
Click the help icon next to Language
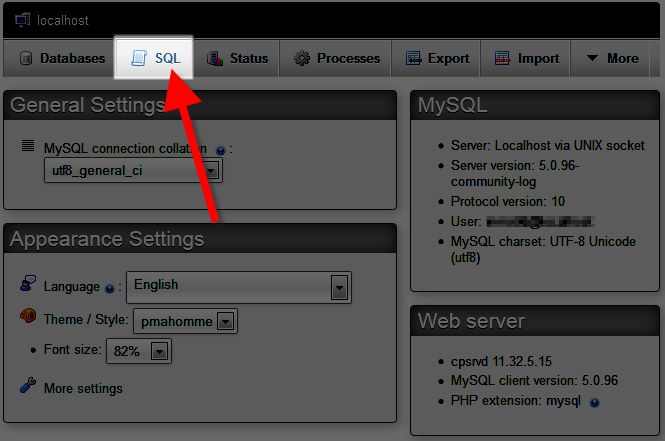tap(110, 288)
